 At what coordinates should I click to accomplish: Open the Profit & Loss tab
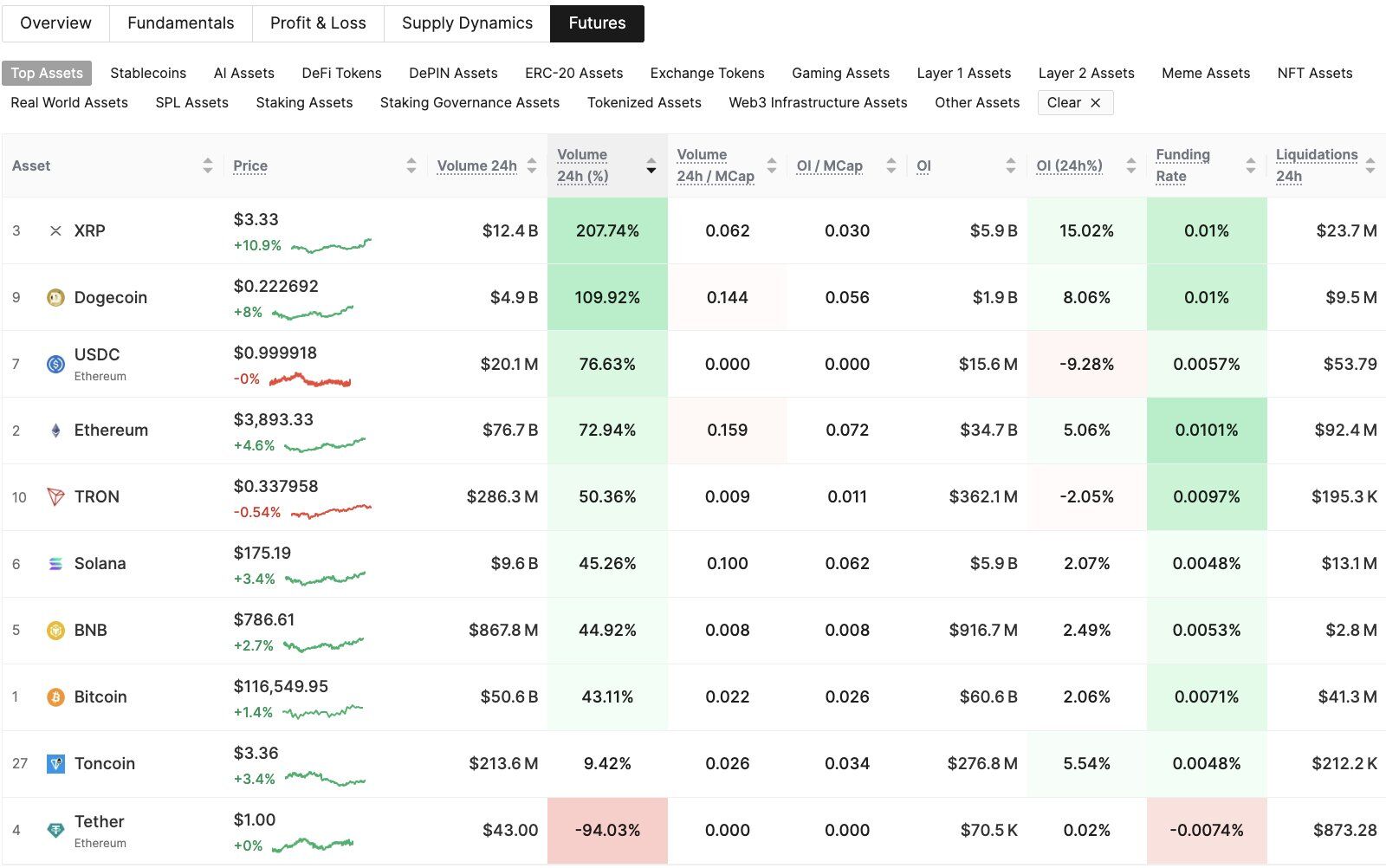click(x=318, y=23)
